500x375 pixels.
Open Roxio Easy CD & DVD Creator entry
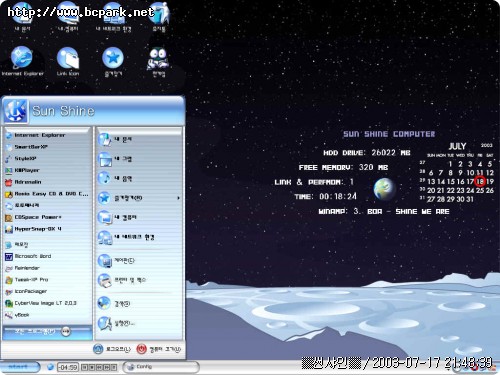coord(47,194)
